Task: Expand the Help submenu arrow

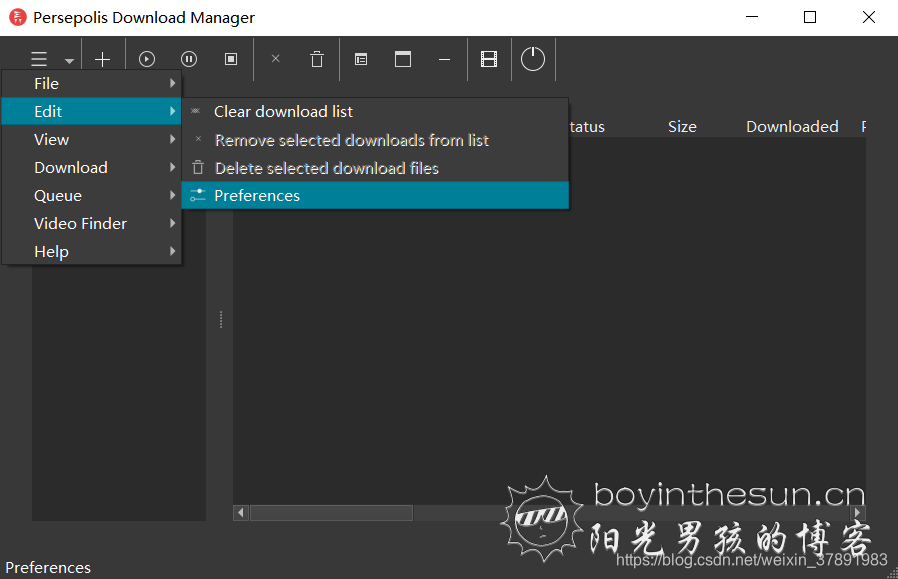Action: pyautogui.click(x=172, y=251)
